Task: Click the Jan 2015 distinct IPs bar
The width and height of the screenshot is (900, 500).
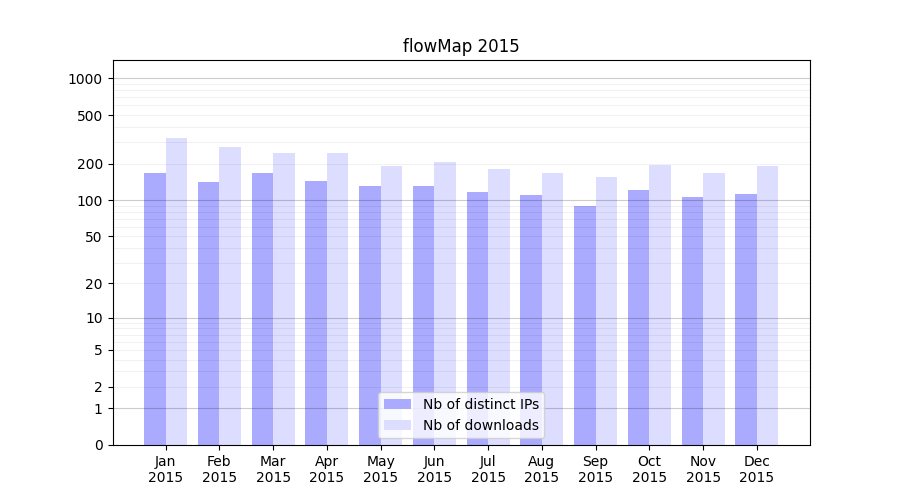Action: pyautogui.click(x=155, y=309)
